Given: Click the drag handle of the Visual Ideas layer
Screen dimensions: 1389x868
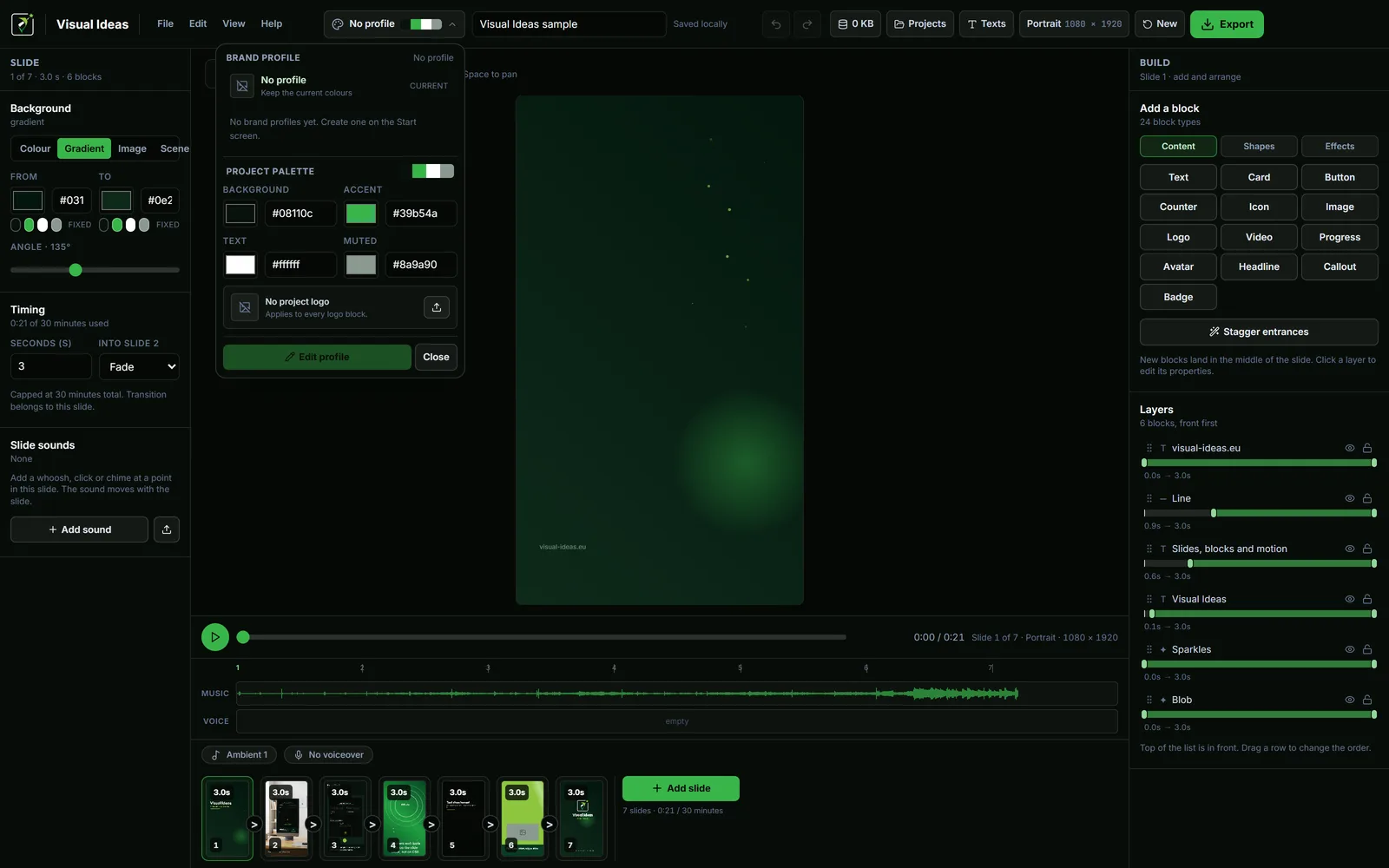Looking at the screenshot, I should 1149,599.
